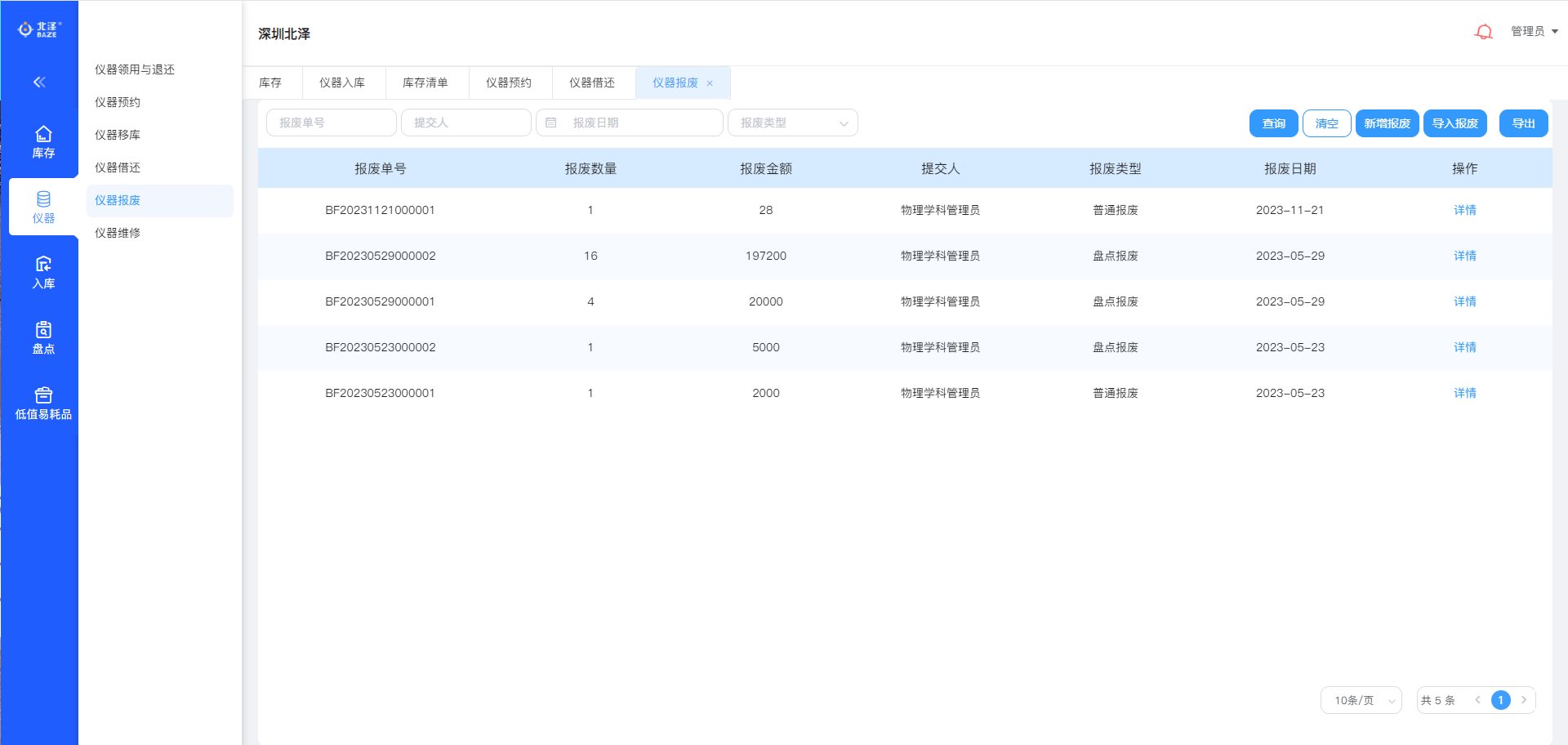Expand the 报废类型 dropdown
This screenshot has width=1568, height=745.
pos(792,123)
